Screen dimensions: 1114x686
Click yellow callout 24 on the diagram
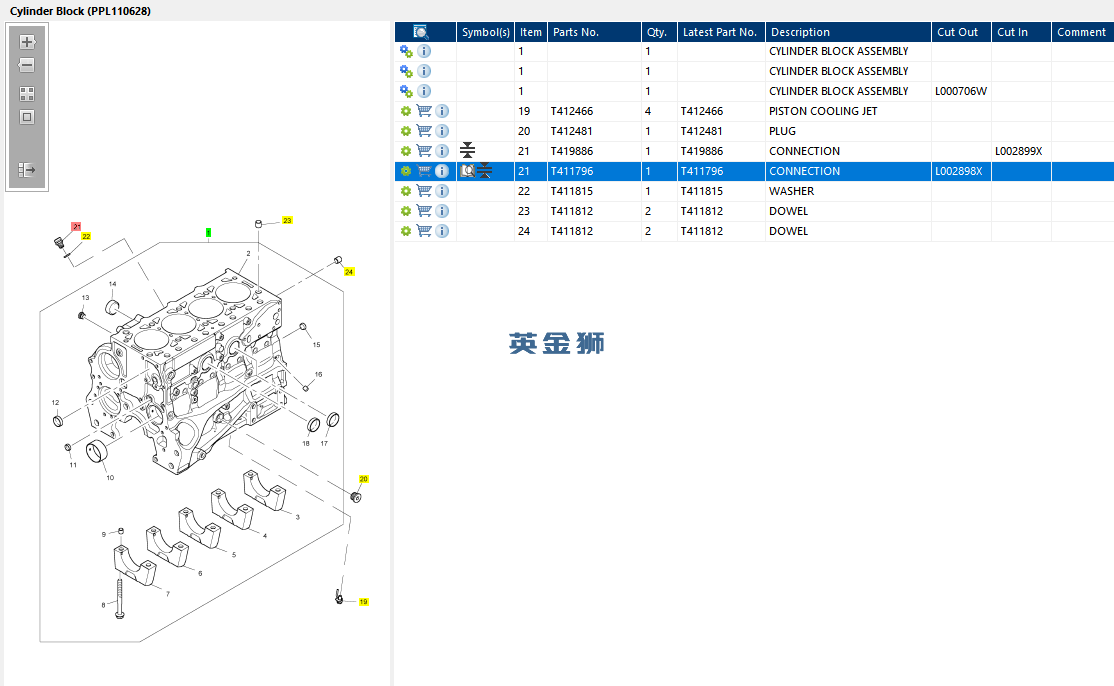pos(349,272)
